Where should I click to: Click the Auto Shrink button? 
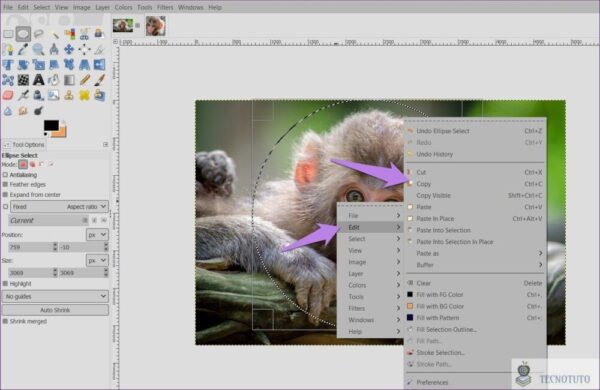55,310
